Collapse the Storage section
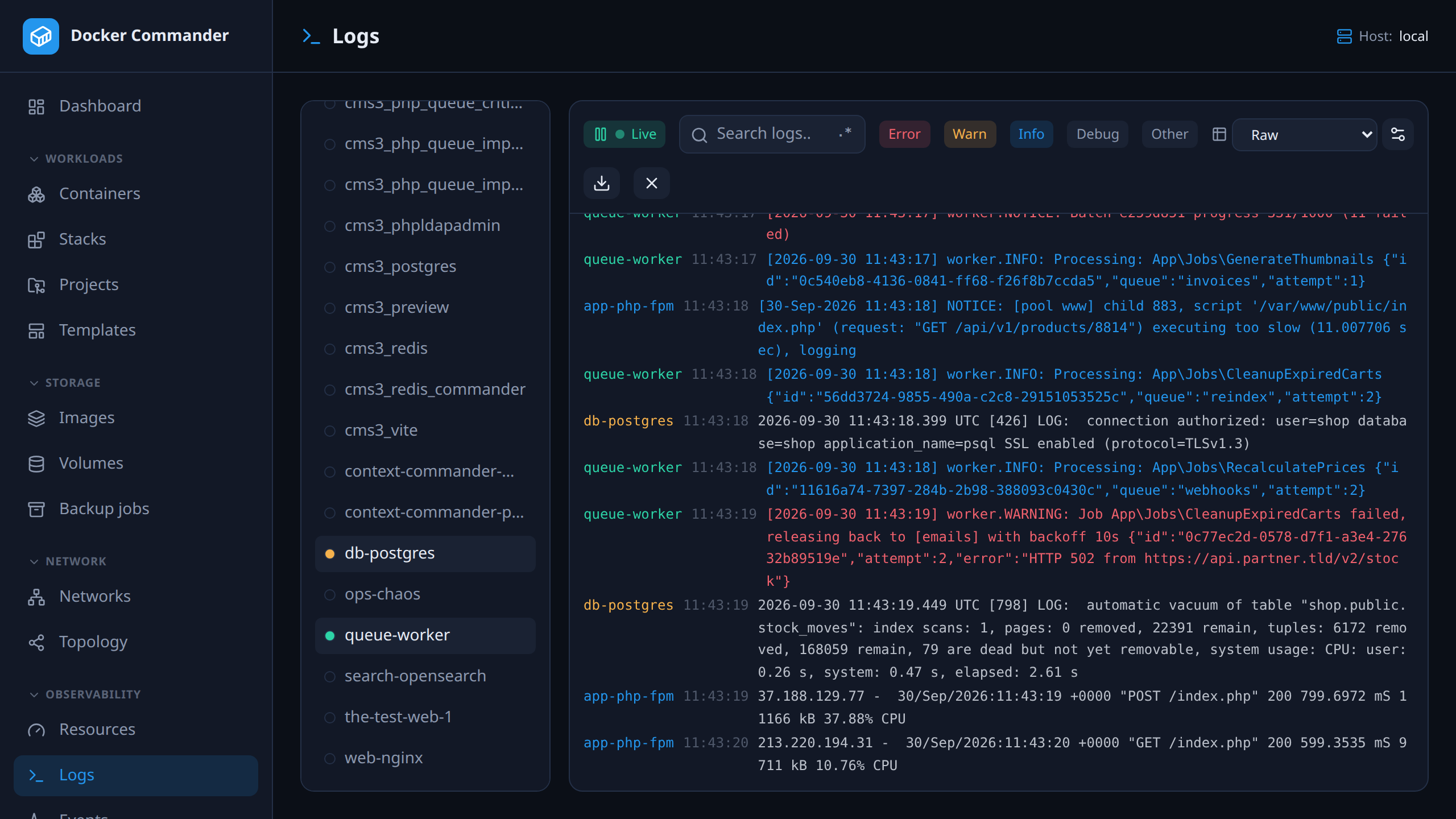This screenshot has width=1456, height=819. [65, 383]
